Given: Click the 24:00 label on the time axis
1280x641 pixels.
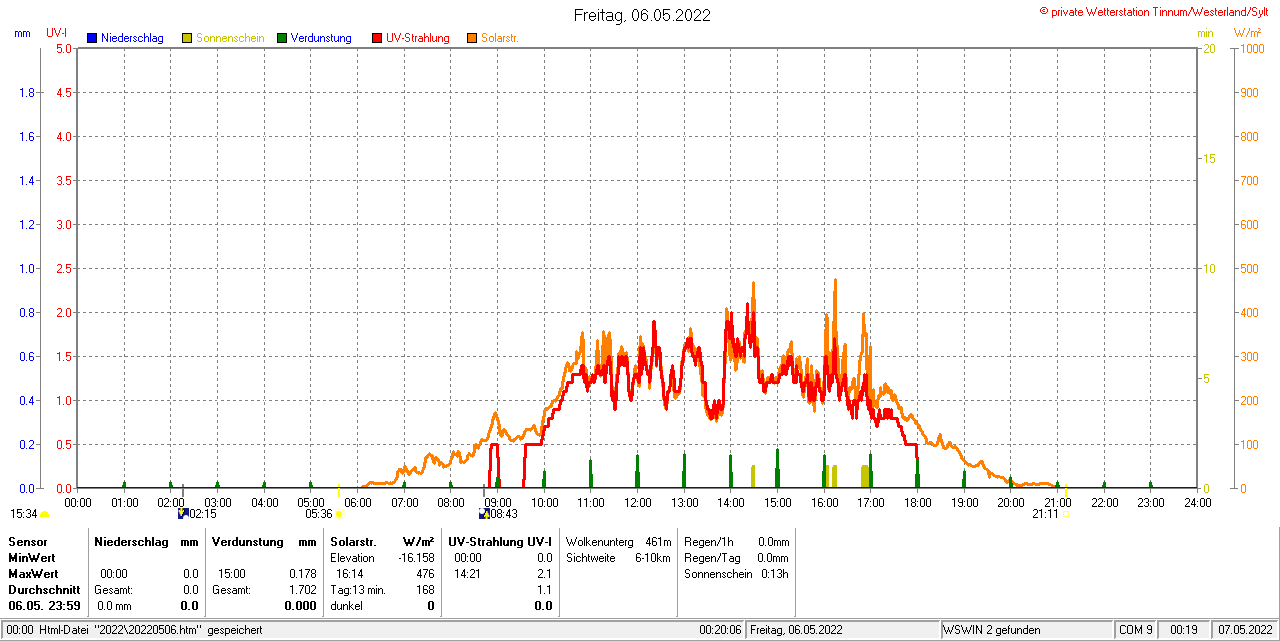Looking at the screenshot, I should click(x=1197, y=502).
